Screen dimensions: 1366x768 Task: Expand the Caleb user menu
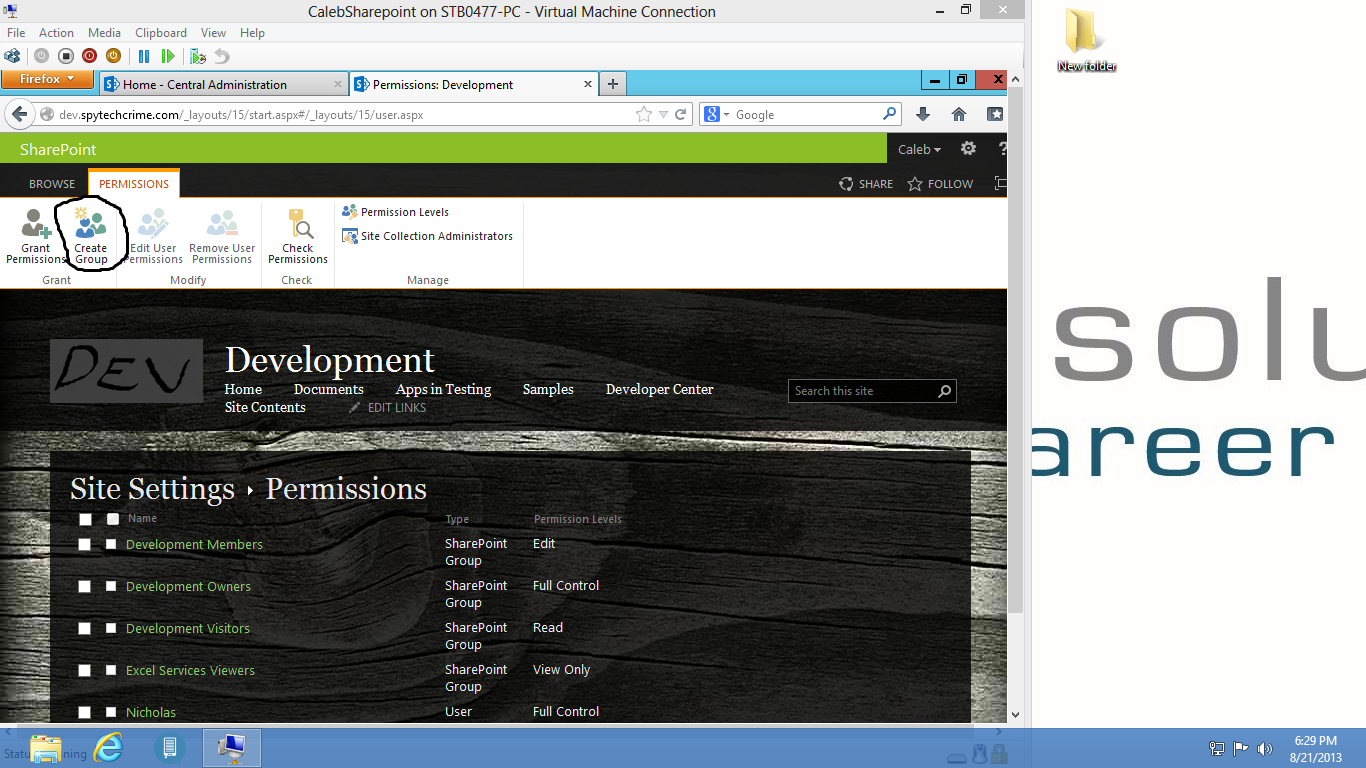point(920,149)
